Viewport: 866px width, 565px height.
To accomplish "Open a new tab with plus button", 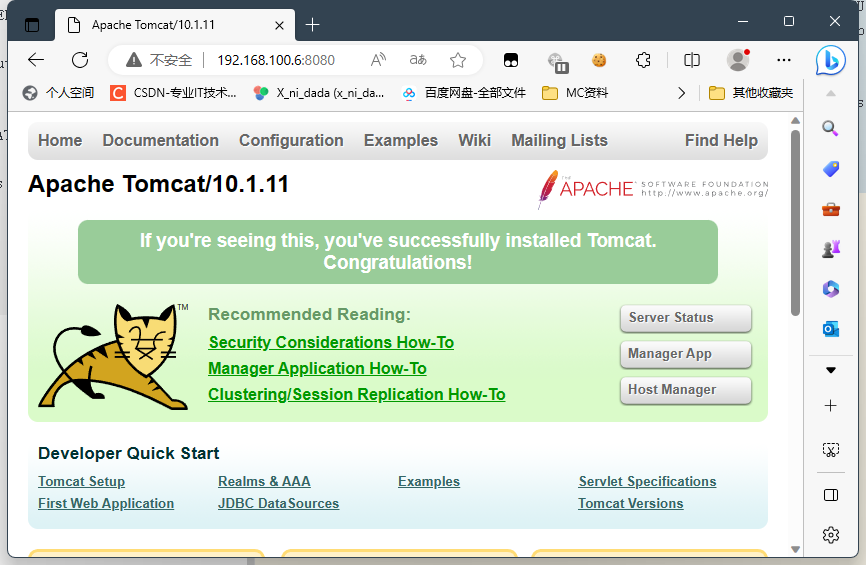I will coord(313,25).
